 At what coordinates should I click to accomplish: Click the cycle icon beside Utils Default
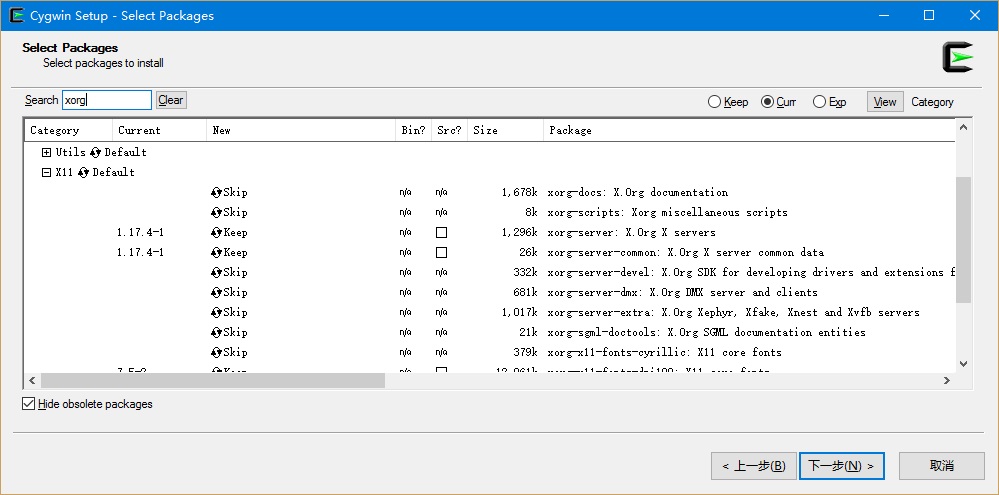pyautogui.click(x=96, y=152)
